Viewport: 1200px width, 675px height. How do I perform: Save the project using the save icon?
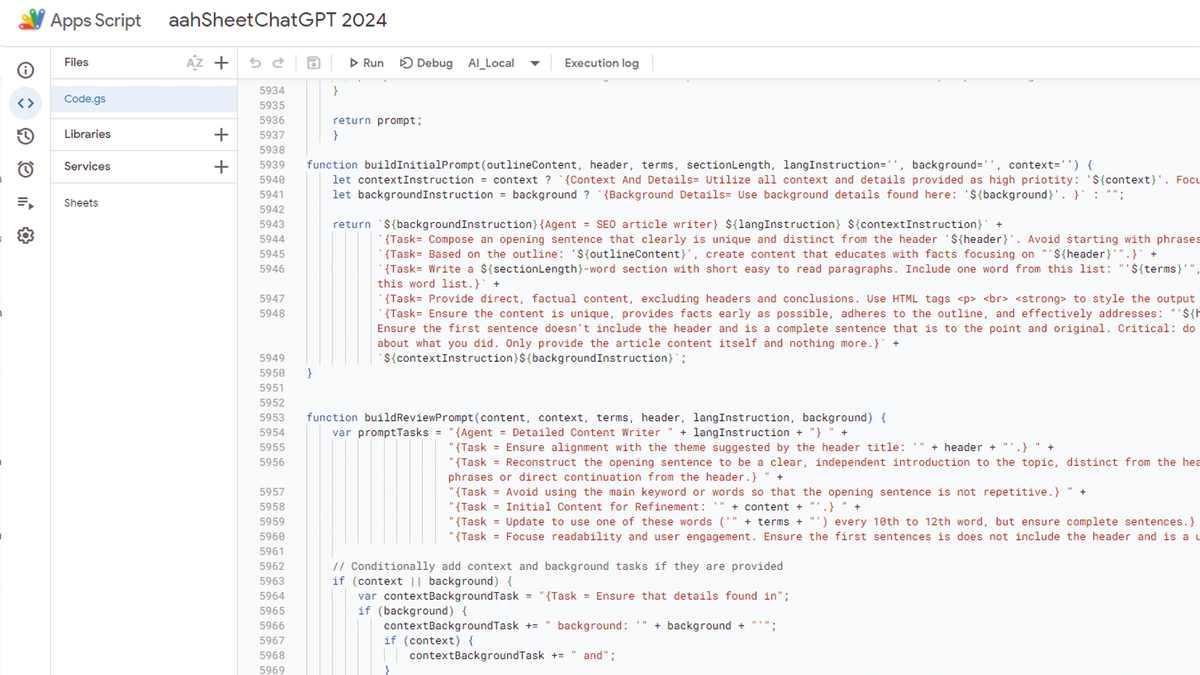tap(313, 62)
